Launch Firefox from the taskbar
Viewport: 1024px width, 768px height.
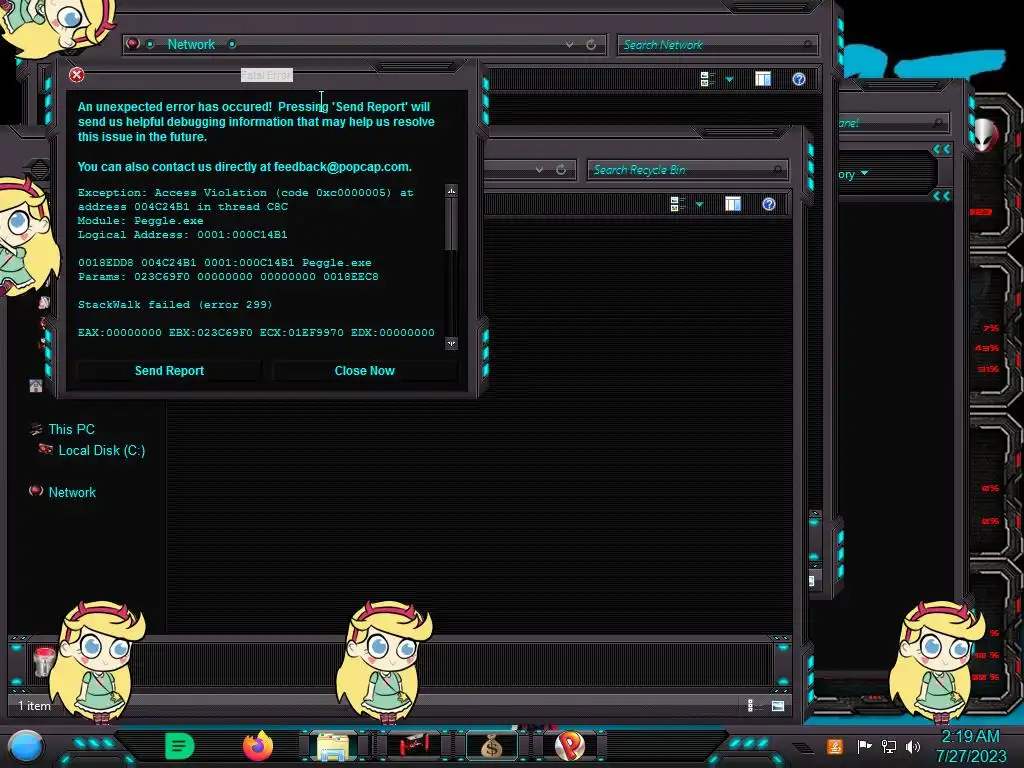(258, 746)
